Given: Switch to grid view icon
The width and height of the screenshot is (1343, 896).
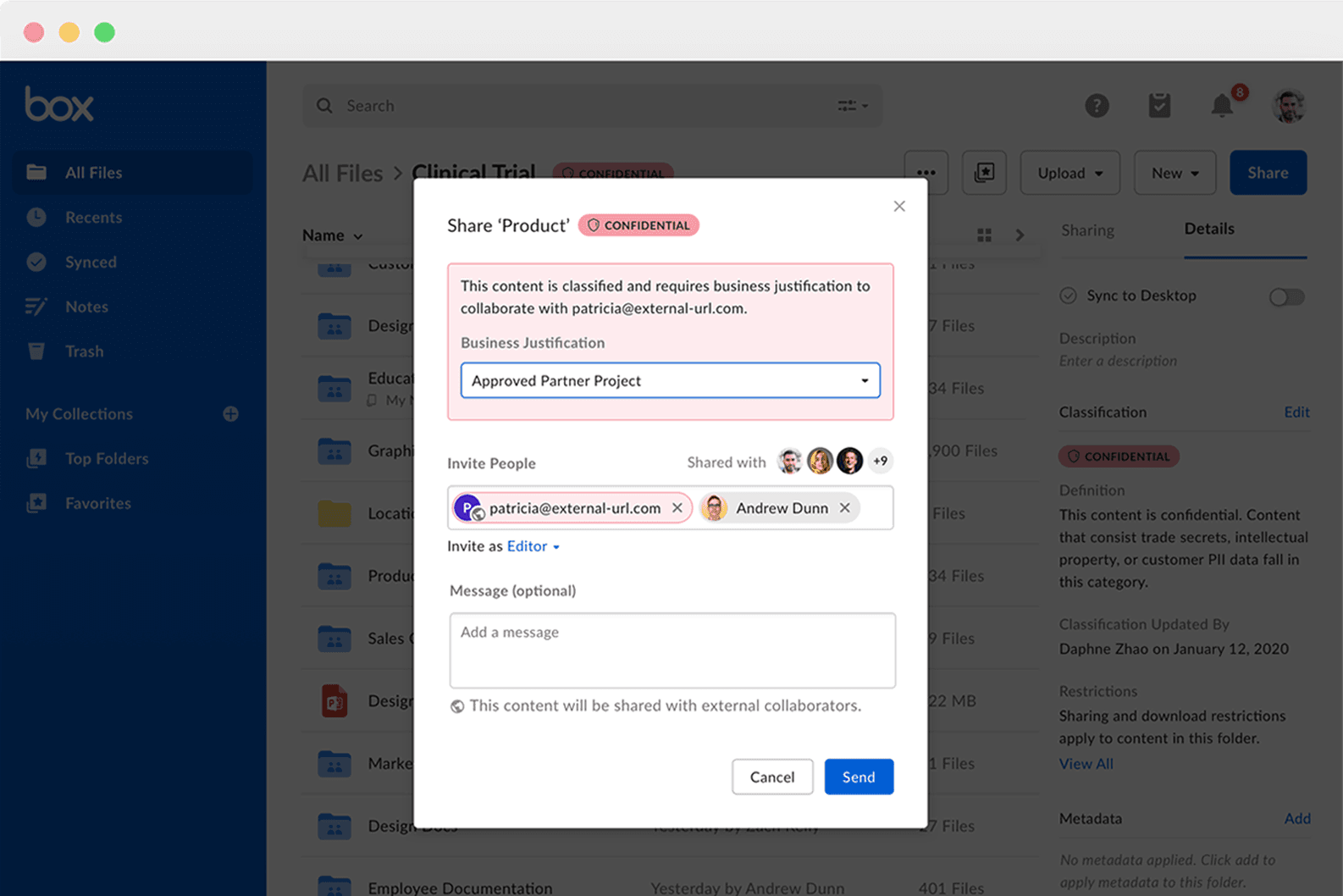Looking at the screenshot, I should [x=984, y=235].
